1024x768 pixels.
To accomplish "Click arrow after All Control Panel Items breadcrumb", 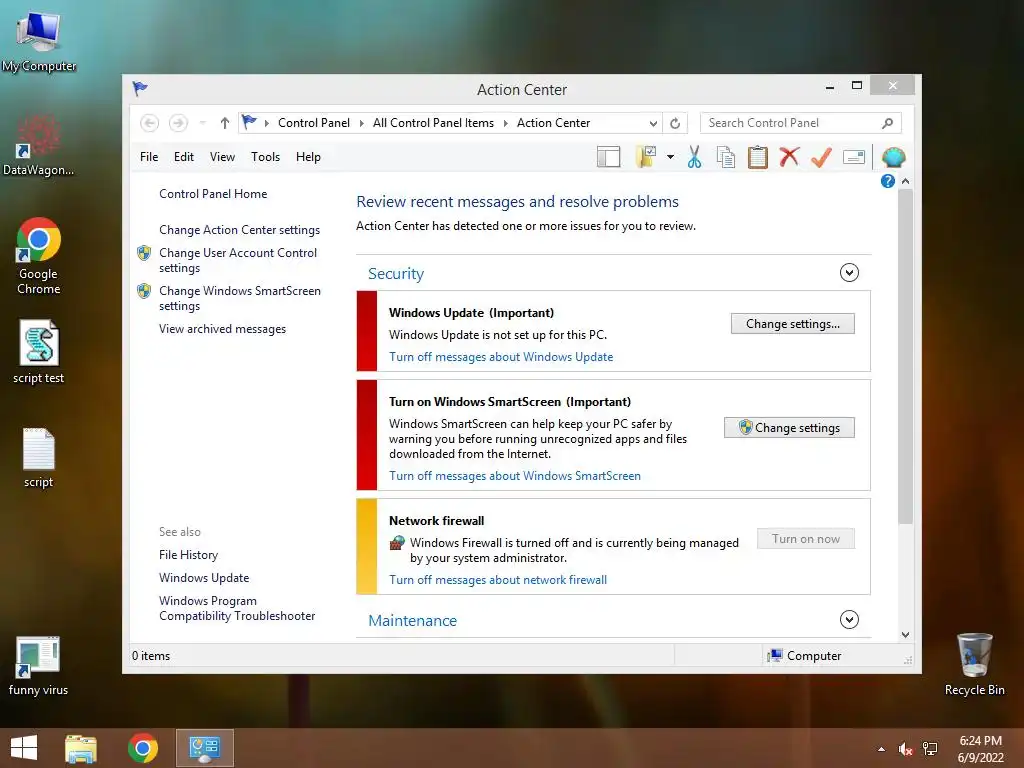I will [x=505, y=123].
